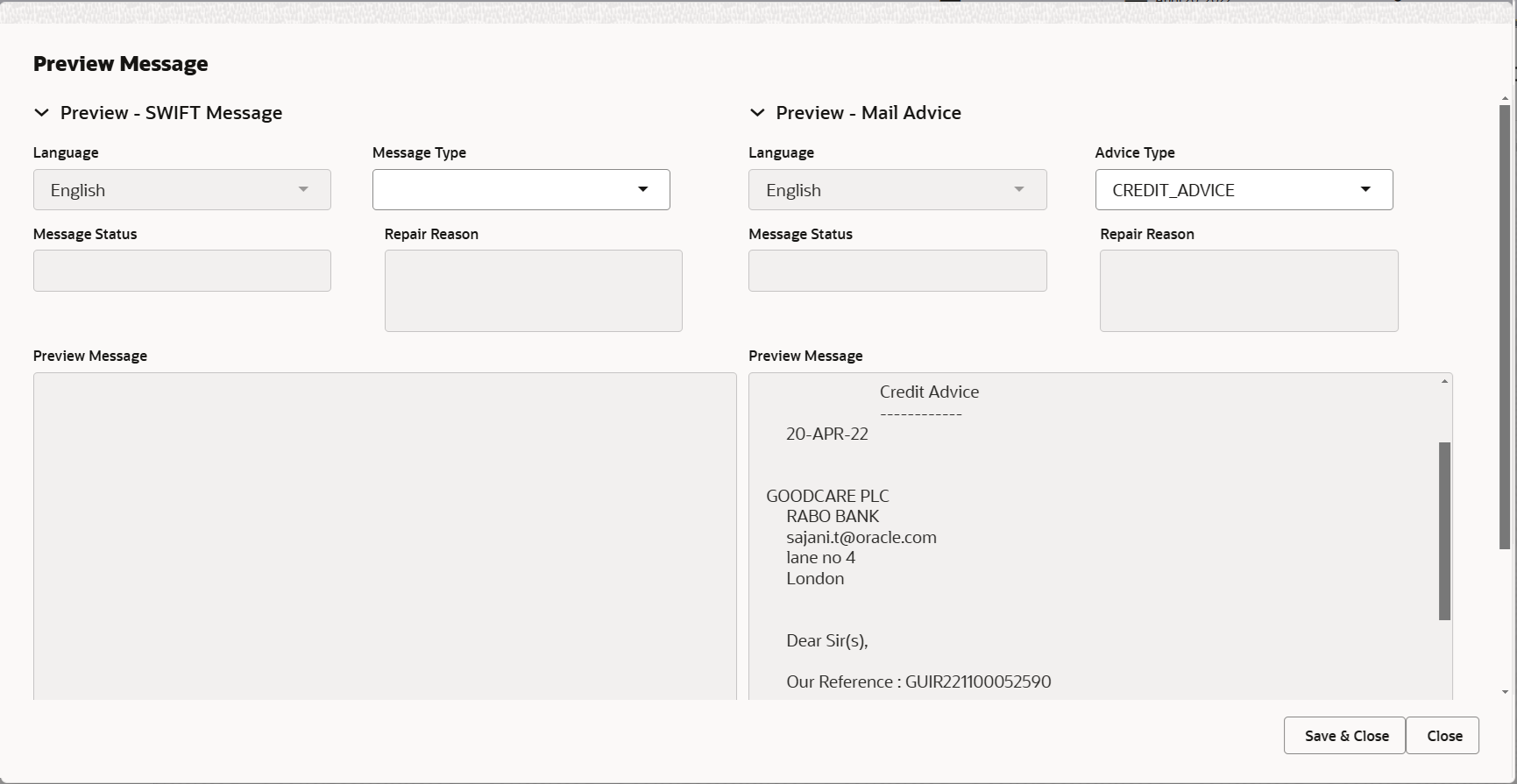The width and height of the screenshot is (1517, 784).
Task: Click the mail preview scrollbar thumb
Action: (1444, 531)
